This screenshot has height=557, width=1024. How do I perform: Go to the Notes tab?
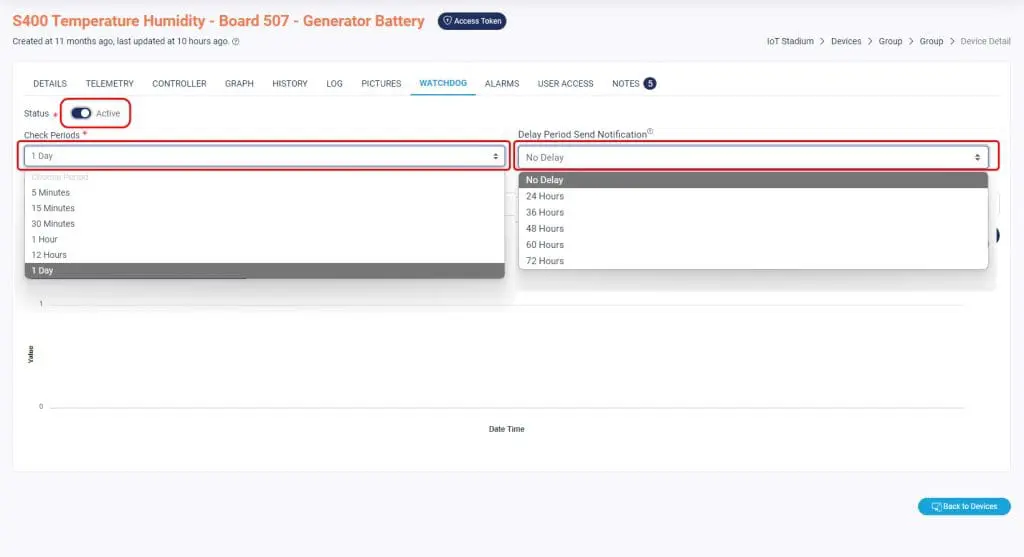[625, 84]
